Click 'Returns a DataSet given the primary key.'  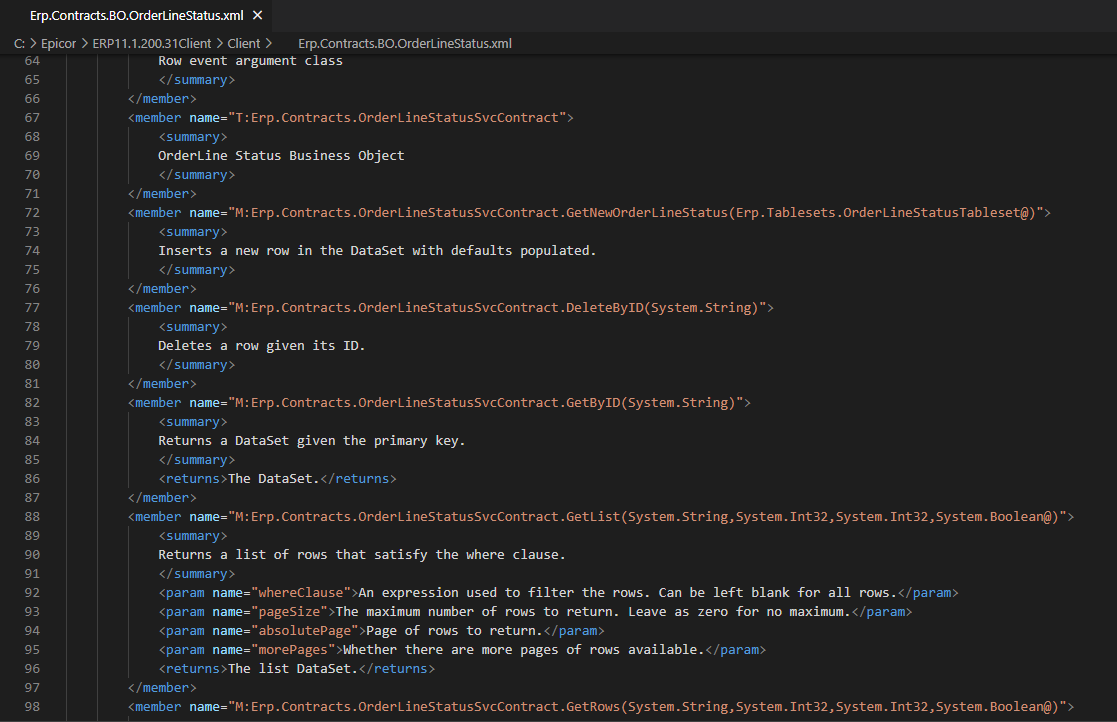(x=311, y=440)
